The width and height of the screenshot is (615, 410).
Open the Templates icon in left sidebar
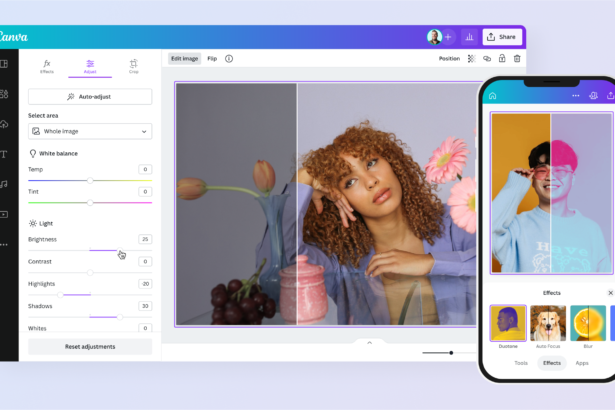4,64
